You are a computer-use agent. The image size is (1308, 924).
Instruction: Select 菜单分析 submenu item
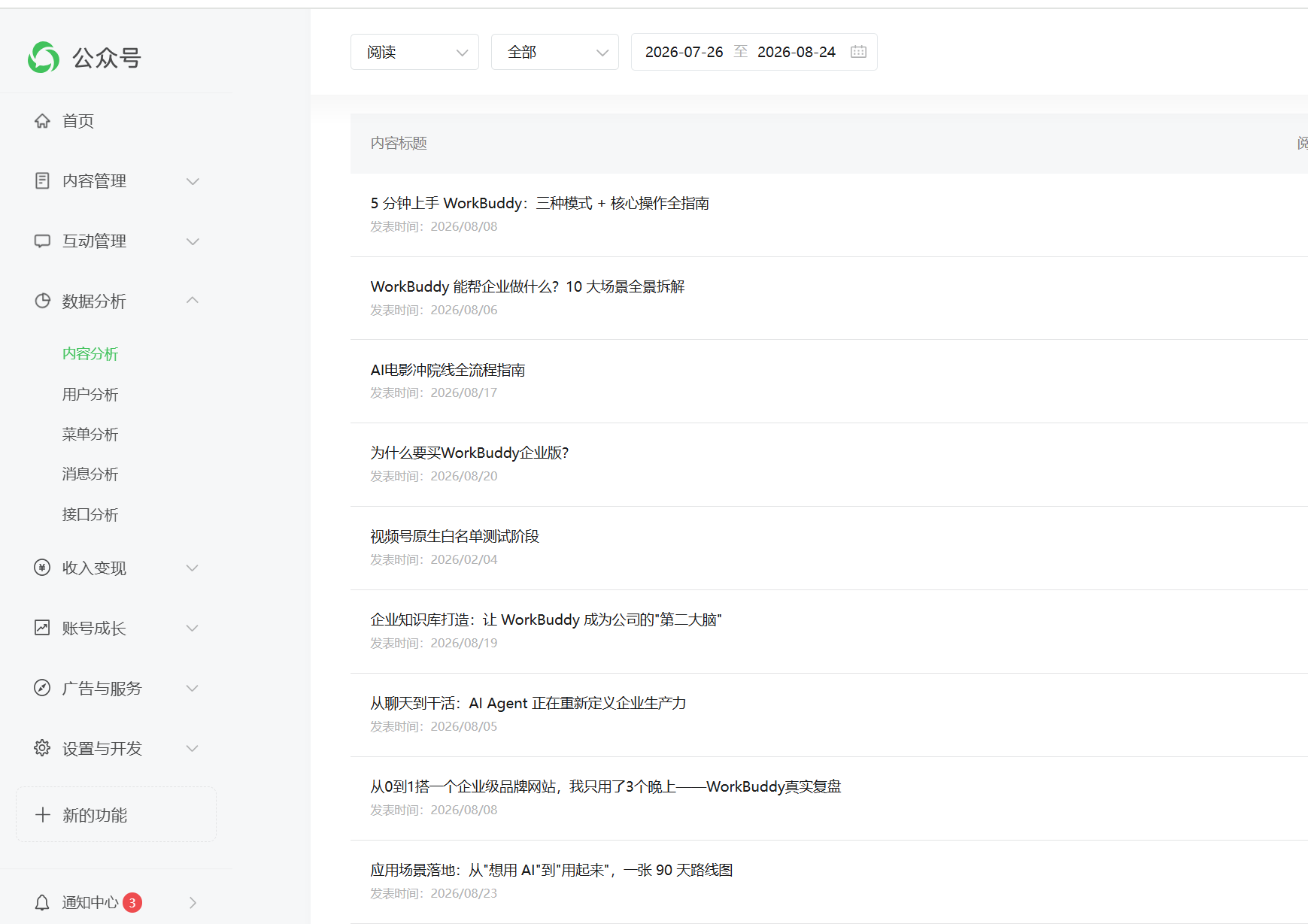point(90,434)
